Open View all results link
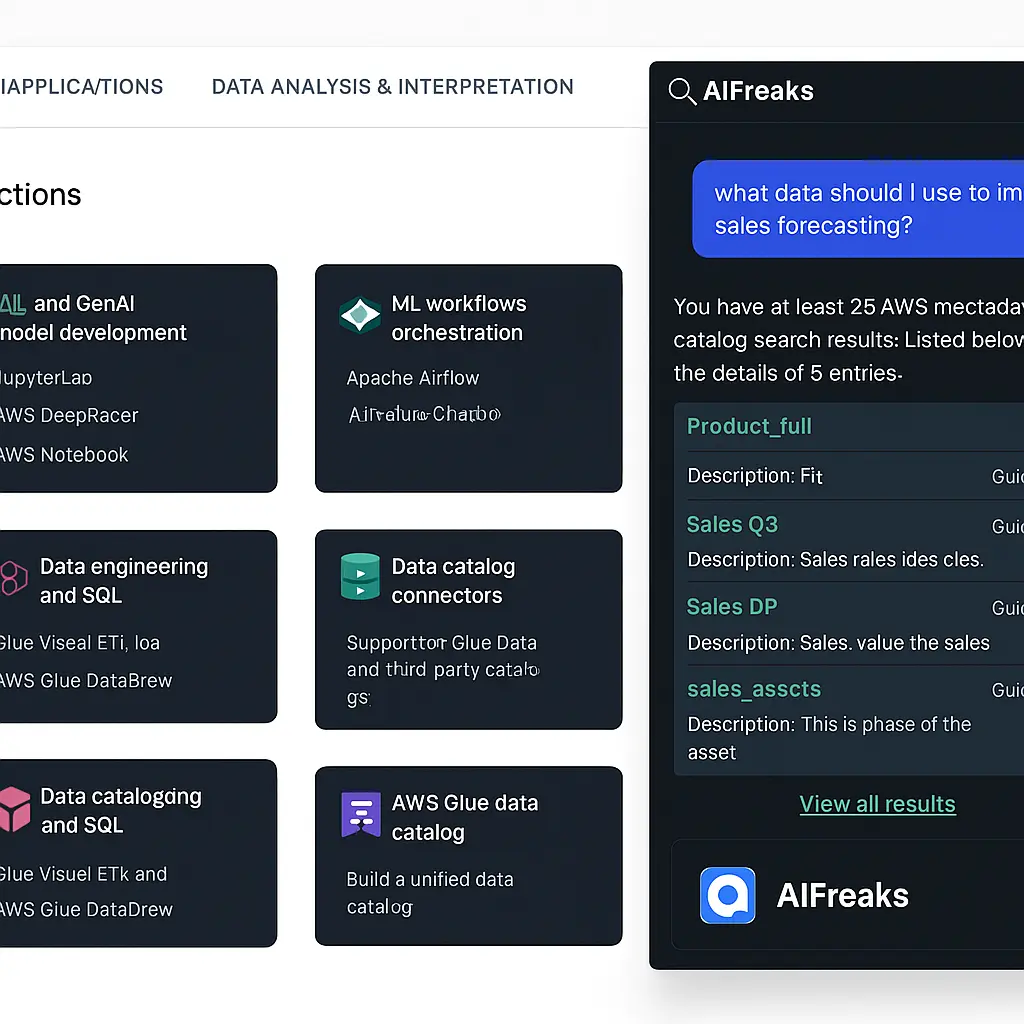The width and height of the screenshot is (1024, 1024). (x=877, y=804)
